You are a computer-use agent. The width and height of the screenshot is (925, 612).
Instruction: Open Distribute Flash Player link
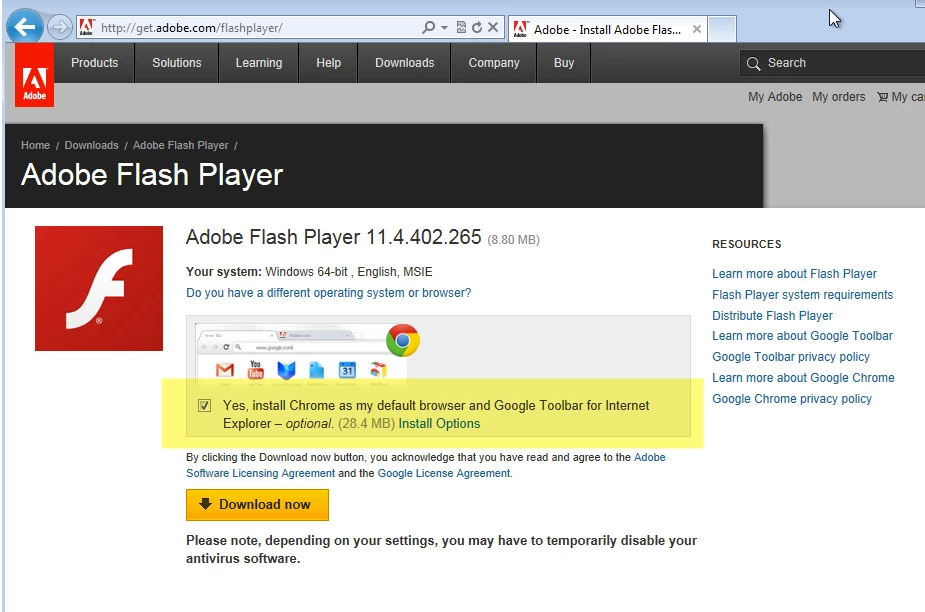772,316
